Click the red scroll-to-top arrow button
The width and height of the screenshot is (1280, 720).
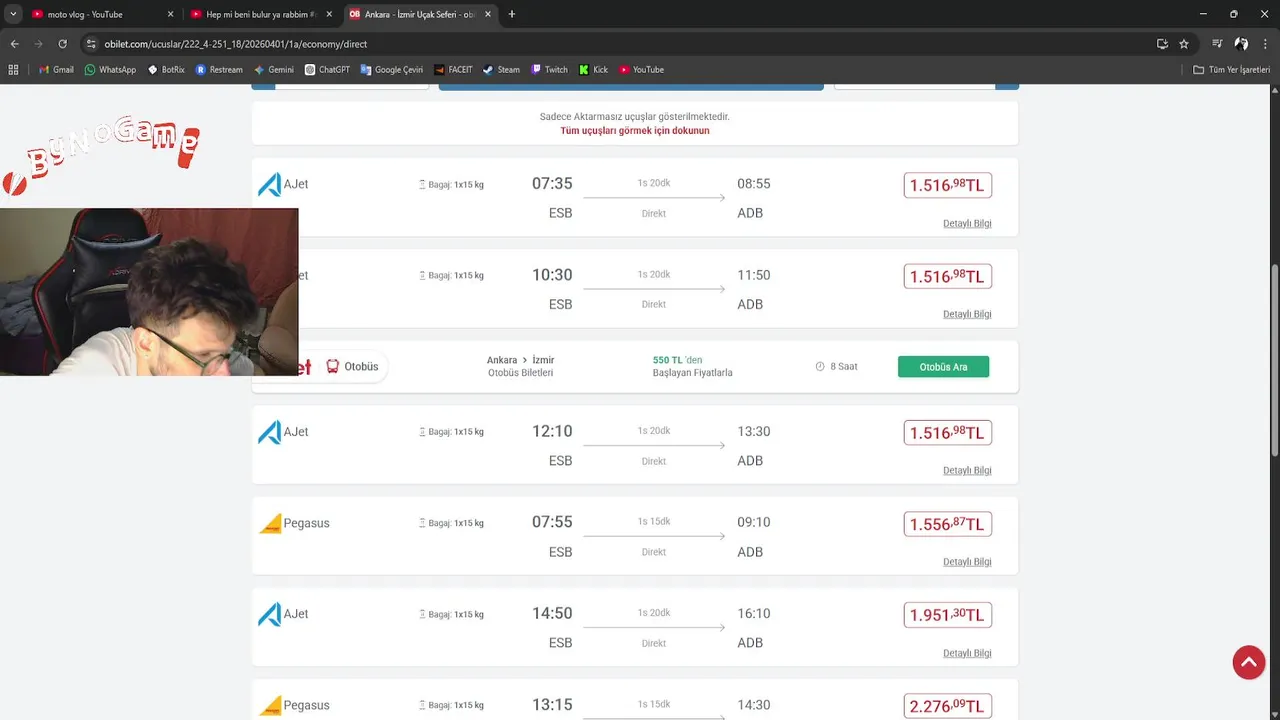pos(1248,662)
